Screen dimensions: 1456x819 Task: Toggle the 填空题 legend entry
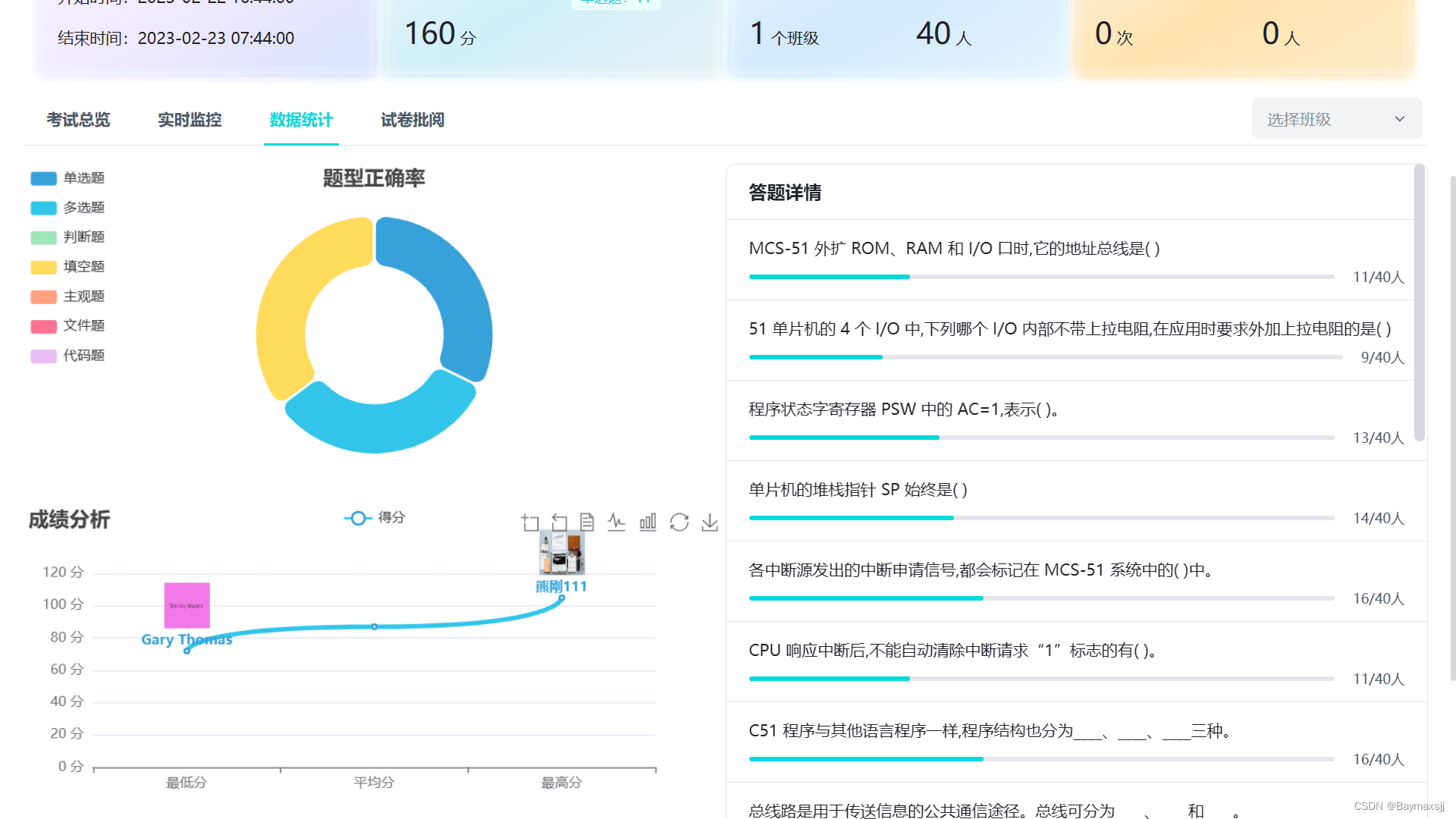coord(68,266)
